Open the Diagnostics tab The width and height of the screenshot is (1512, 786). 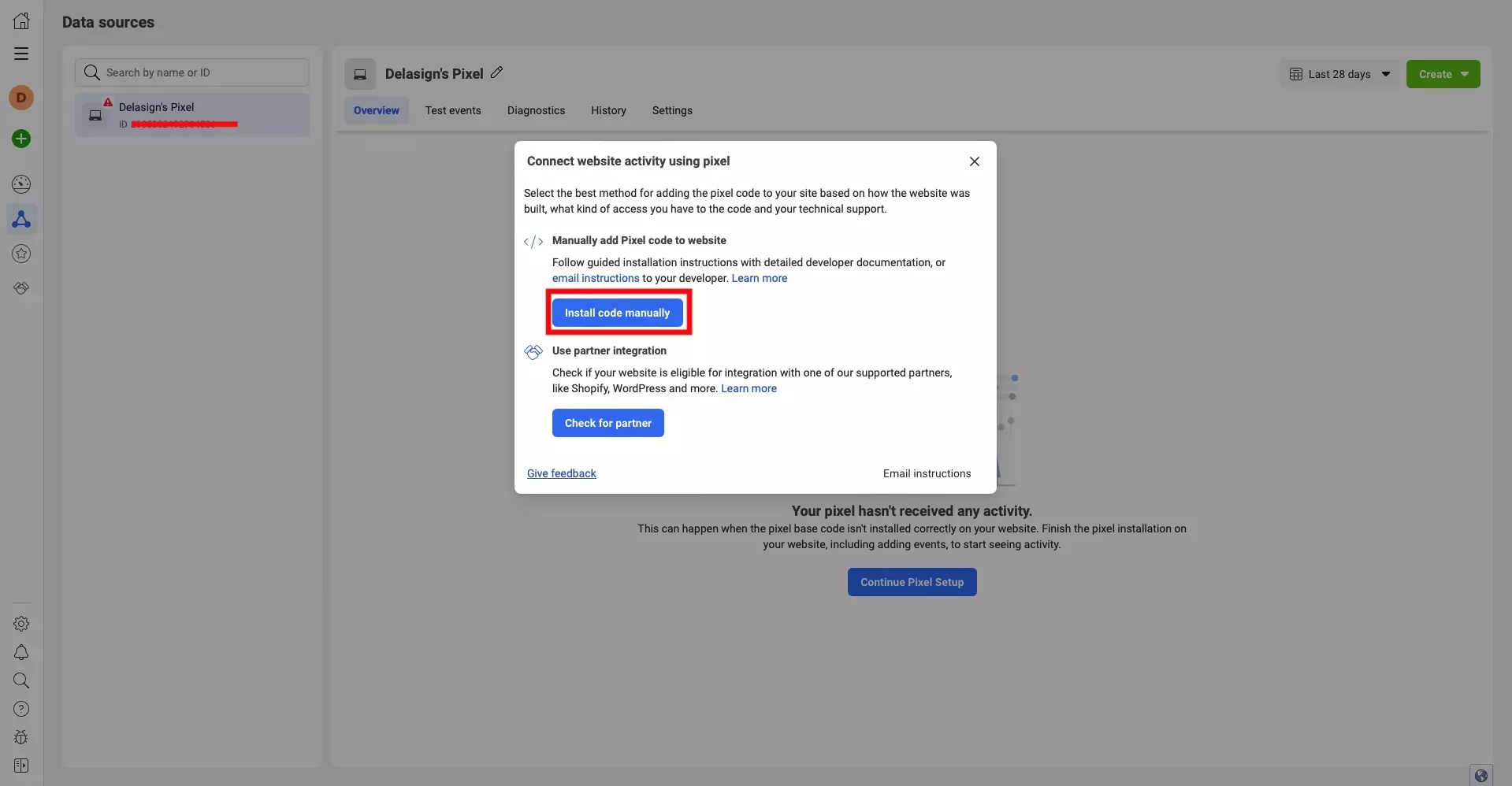[536, 110]
